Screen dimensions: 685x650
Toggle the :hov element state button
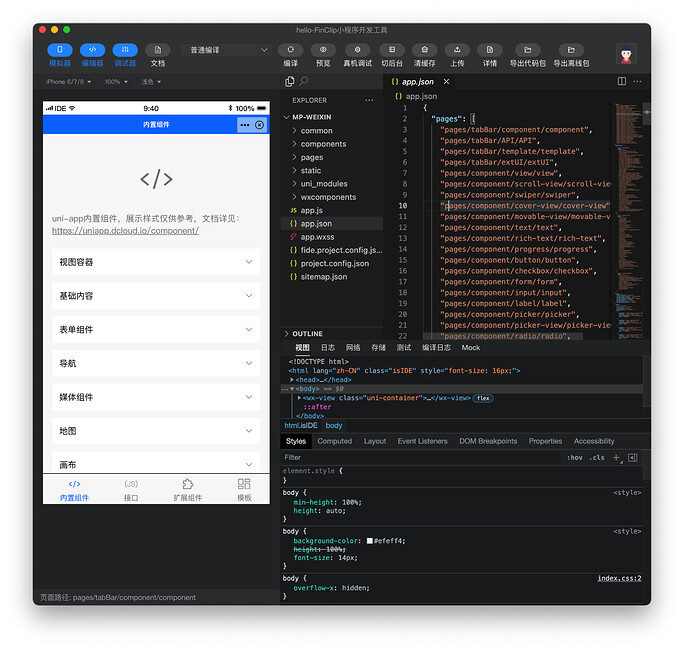coord(574,458)
